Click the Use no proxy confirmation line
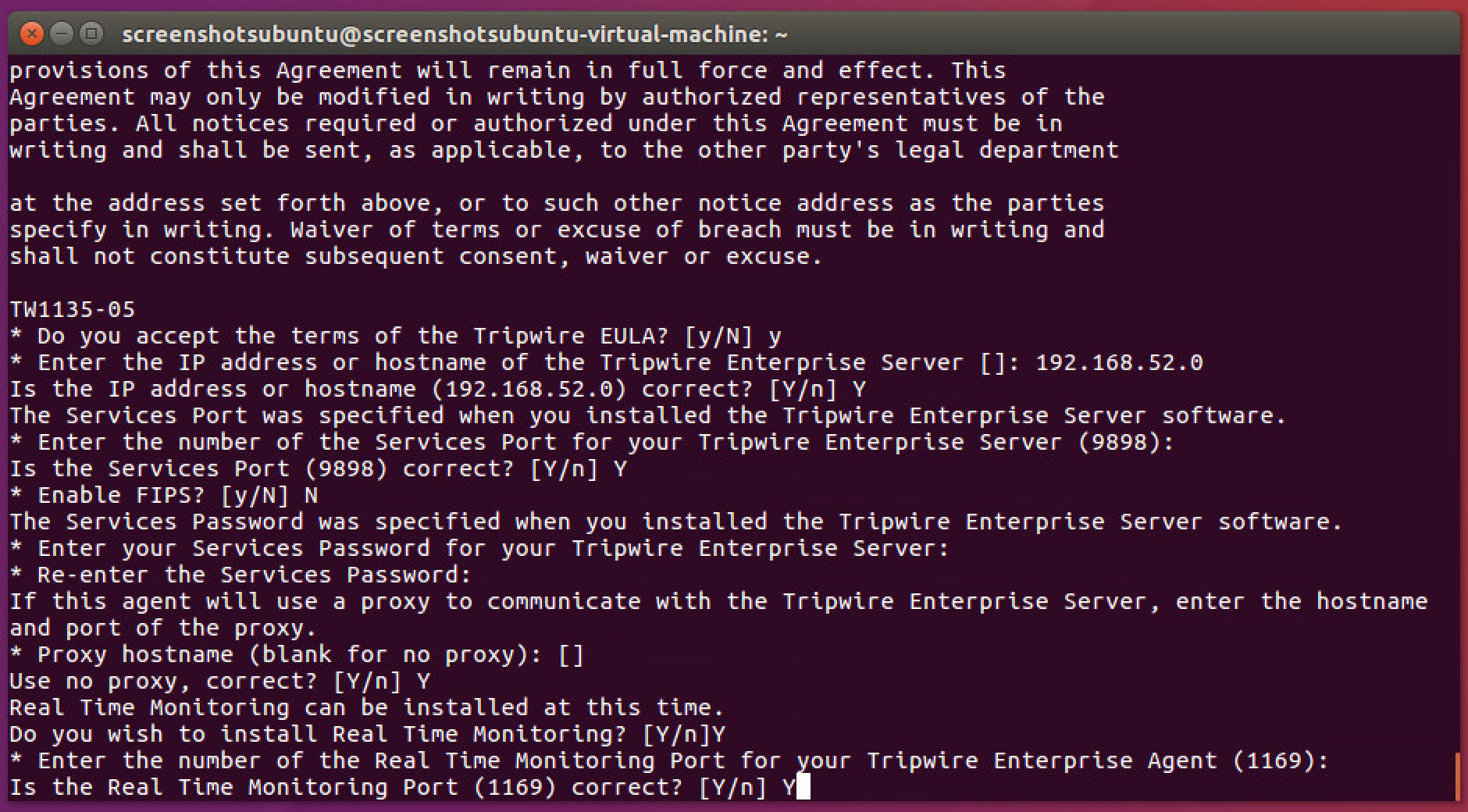Image resolution: width=1468 pixels, height=812 pixels. tap(219, 681)
